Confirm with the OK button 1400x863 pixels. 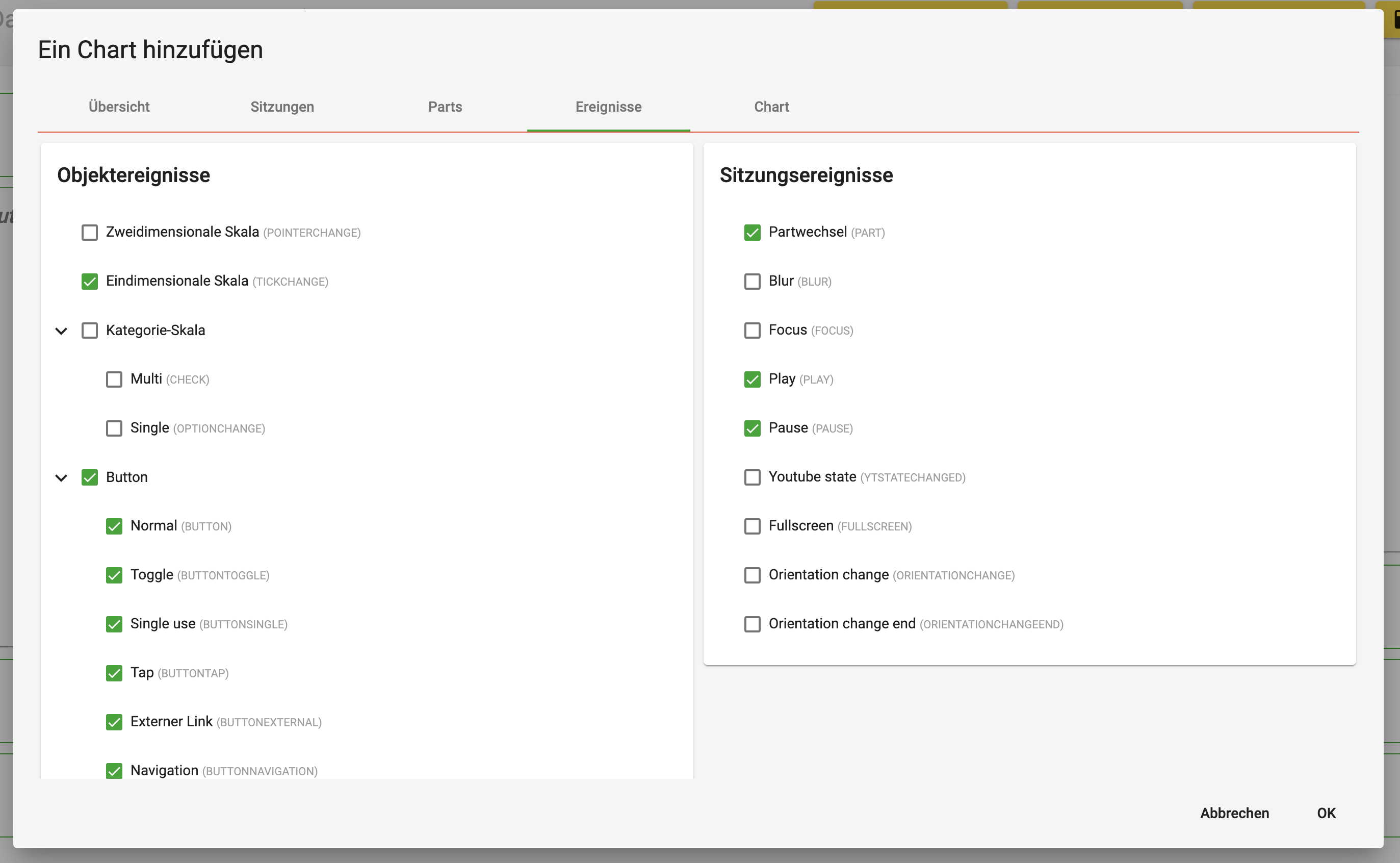tap(1327, 814)
